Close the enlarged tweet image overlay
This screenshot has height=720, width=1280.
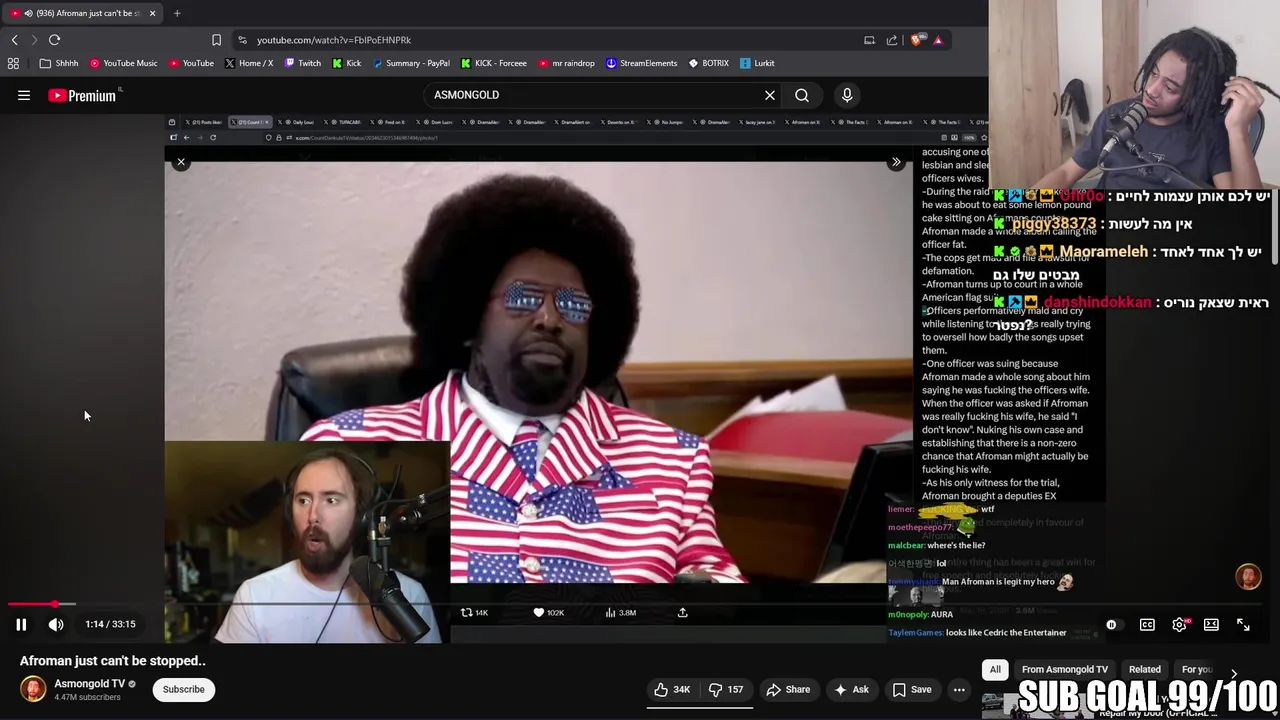(x=181, y=162)
